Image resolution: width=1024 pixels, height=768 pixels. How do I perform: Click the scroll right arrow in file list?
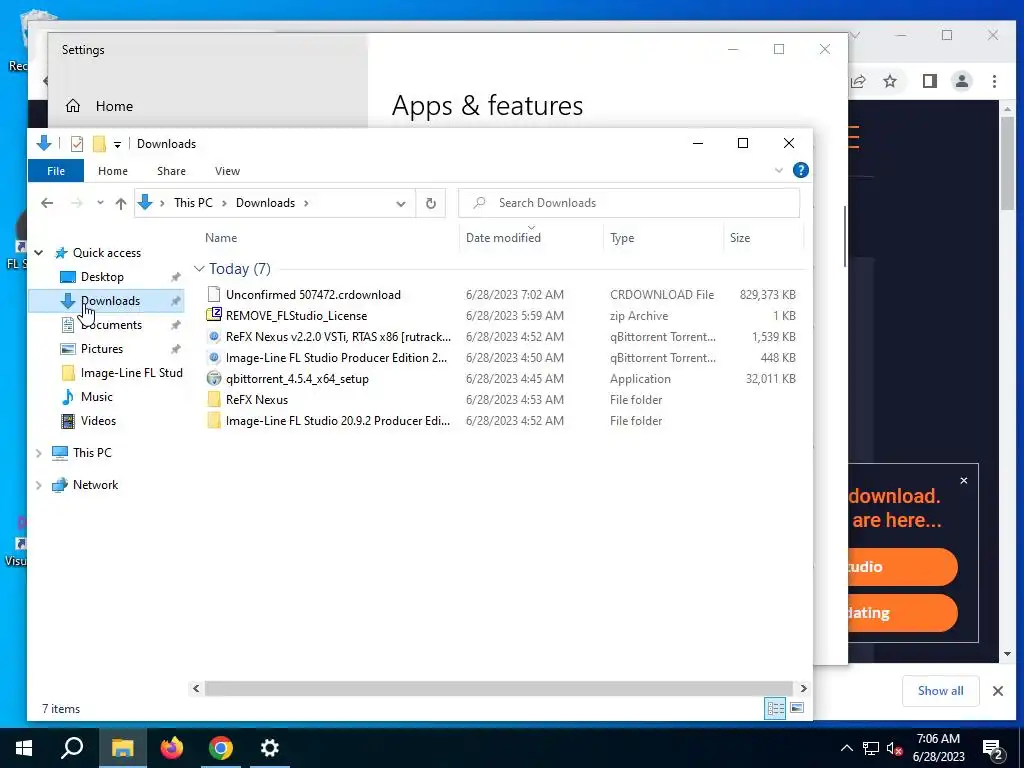[803, 688]
